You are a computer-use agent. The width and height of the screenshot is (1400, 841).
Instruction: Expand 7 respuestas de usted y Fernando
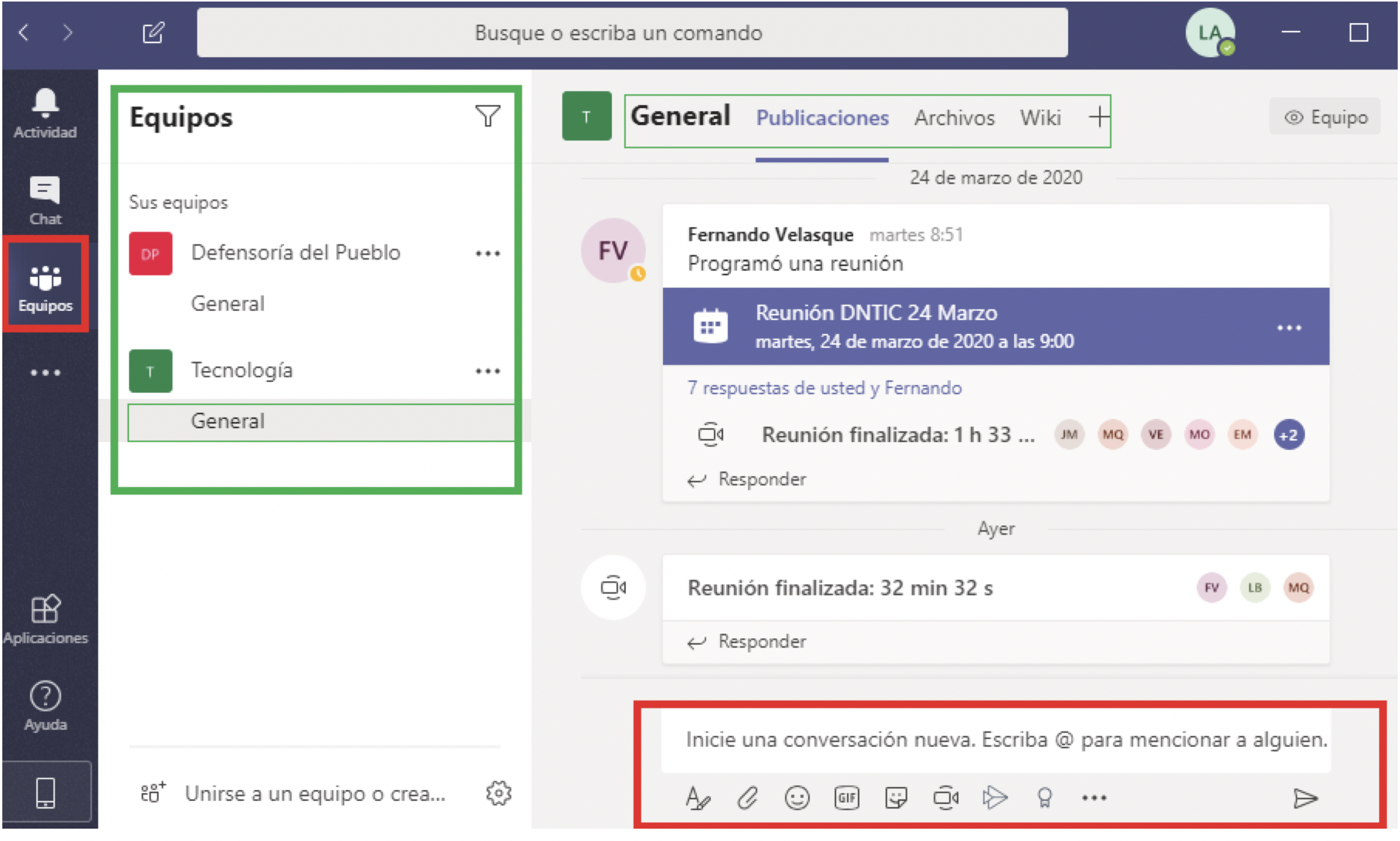(x=824, y=388)
